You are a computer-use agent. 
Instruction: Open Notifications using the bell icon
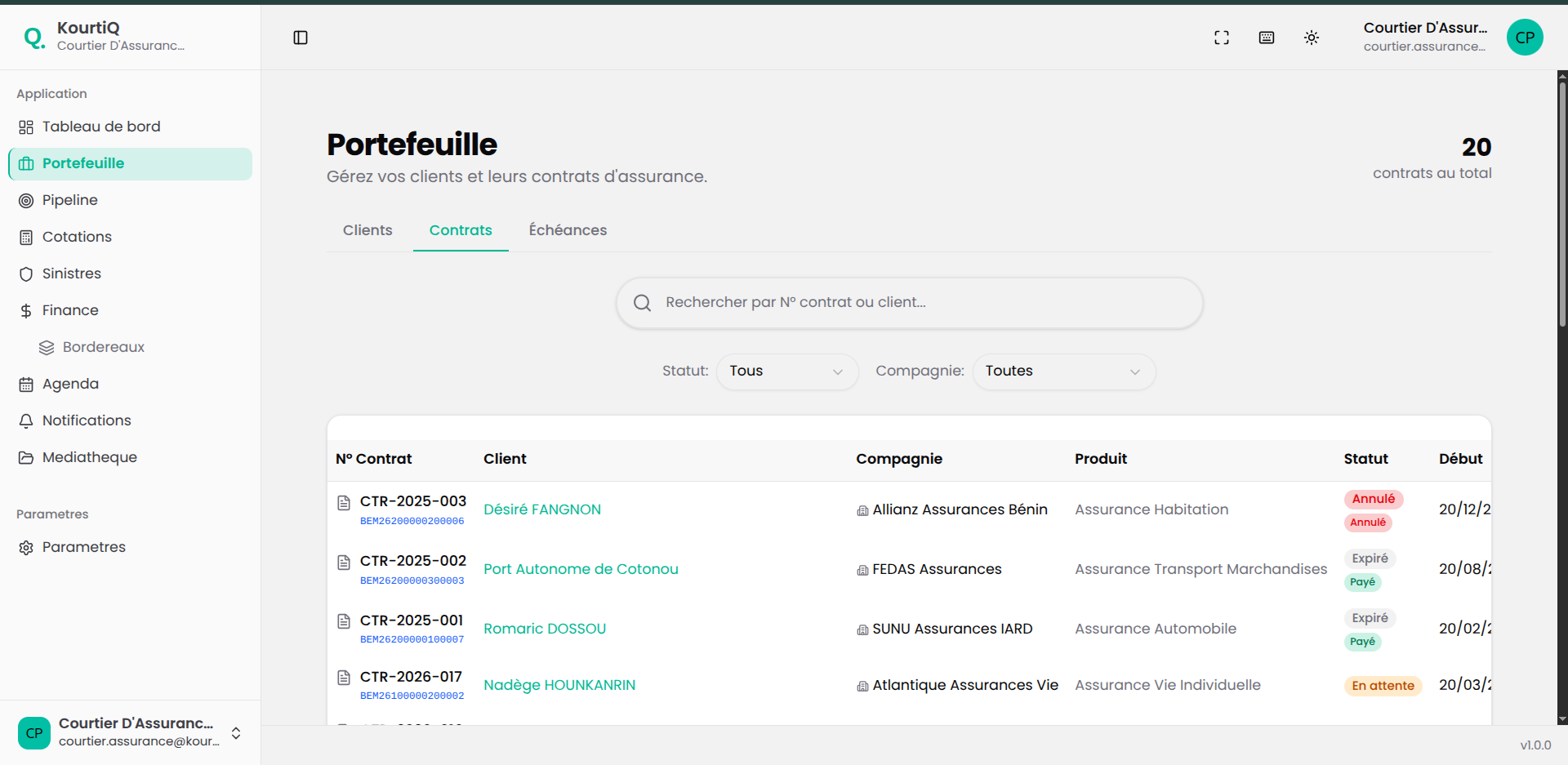[26, 420]
